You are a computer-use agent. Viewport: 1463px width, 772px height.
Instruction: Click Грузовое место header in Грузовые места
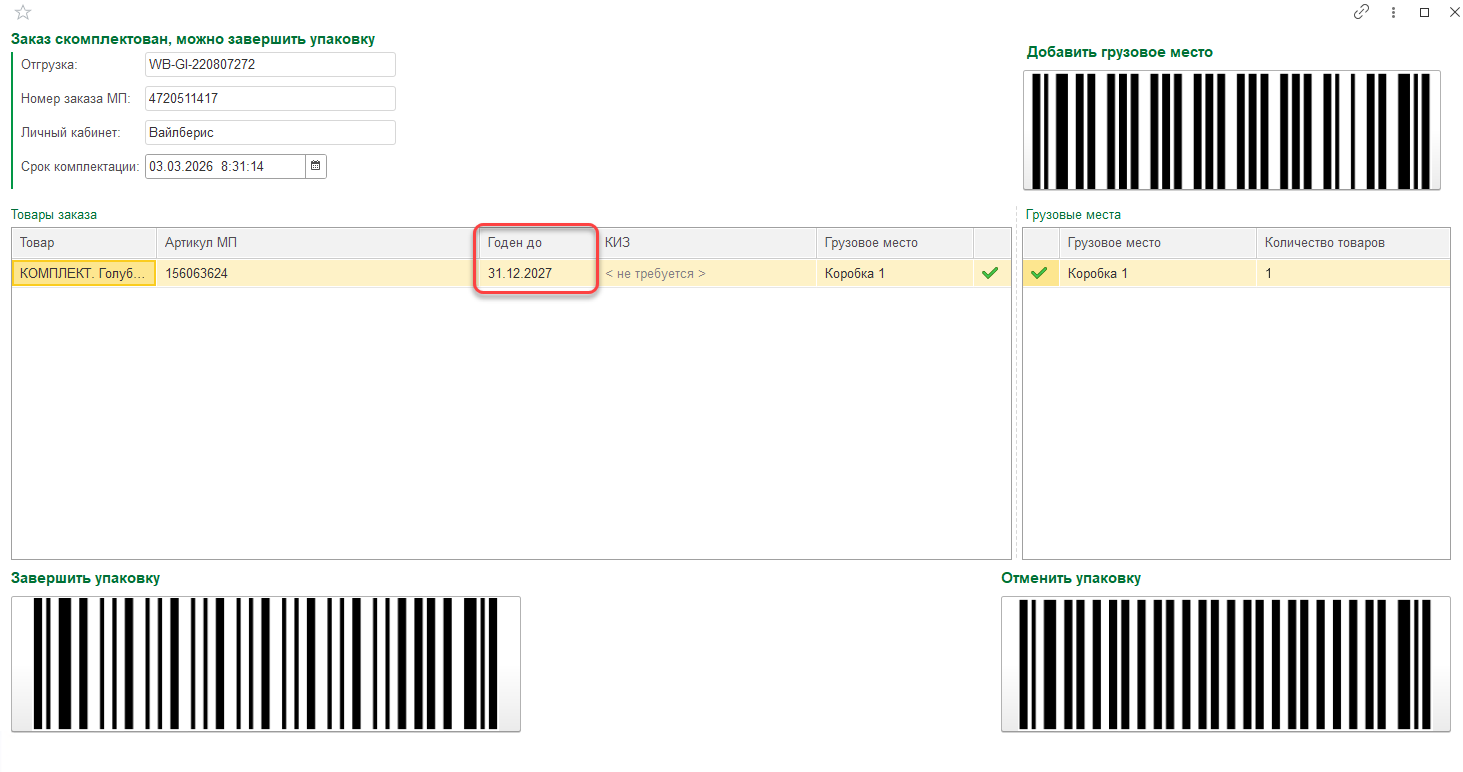pyautogui.click(x=1158, y=243)
